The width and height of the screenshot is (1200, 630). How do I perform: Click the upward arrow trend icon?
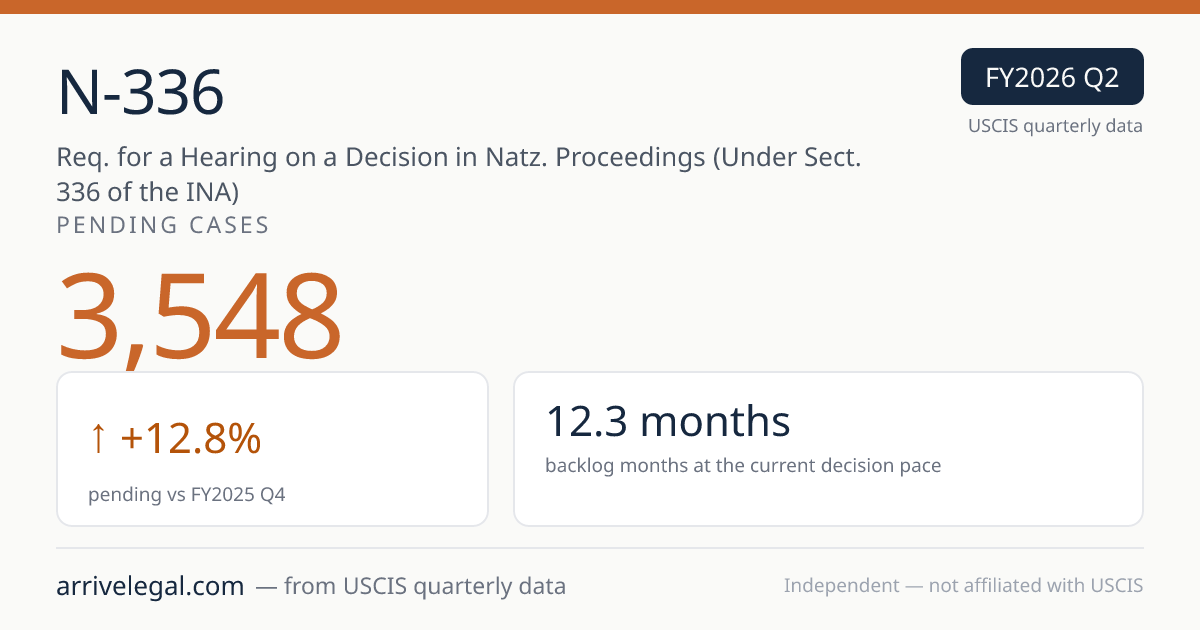(x=98, y=439)
